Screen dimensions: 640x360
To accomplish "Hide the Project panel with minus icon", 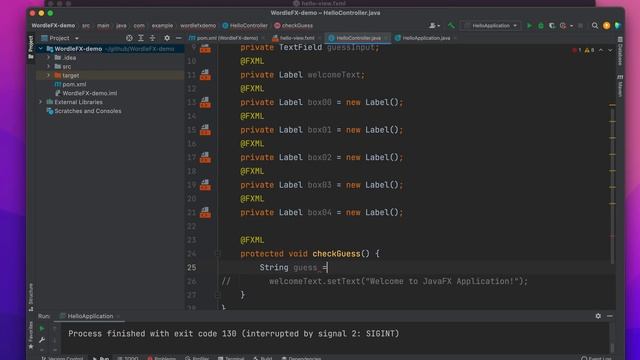I will (x=178, y=38).
